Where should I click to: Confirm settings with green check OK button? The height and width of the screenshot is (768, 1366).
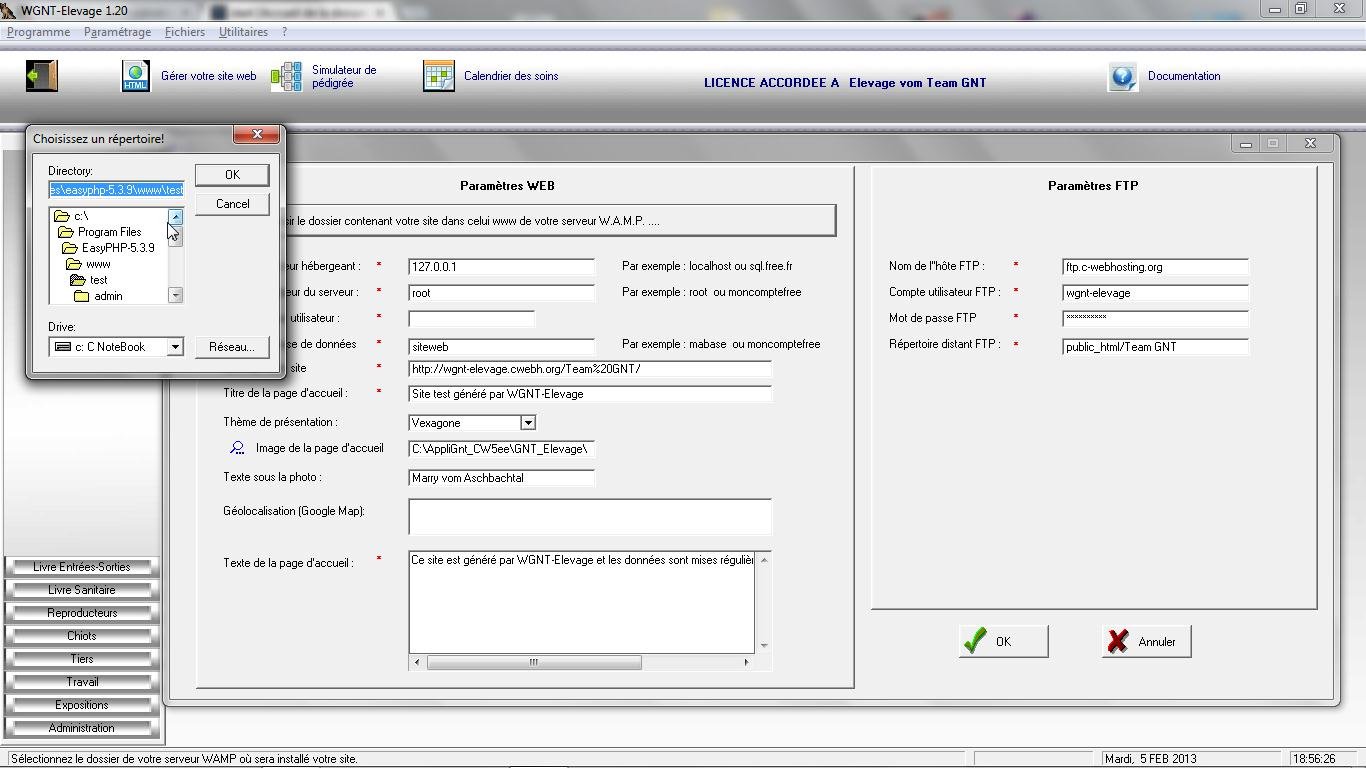click(1003, 642)
